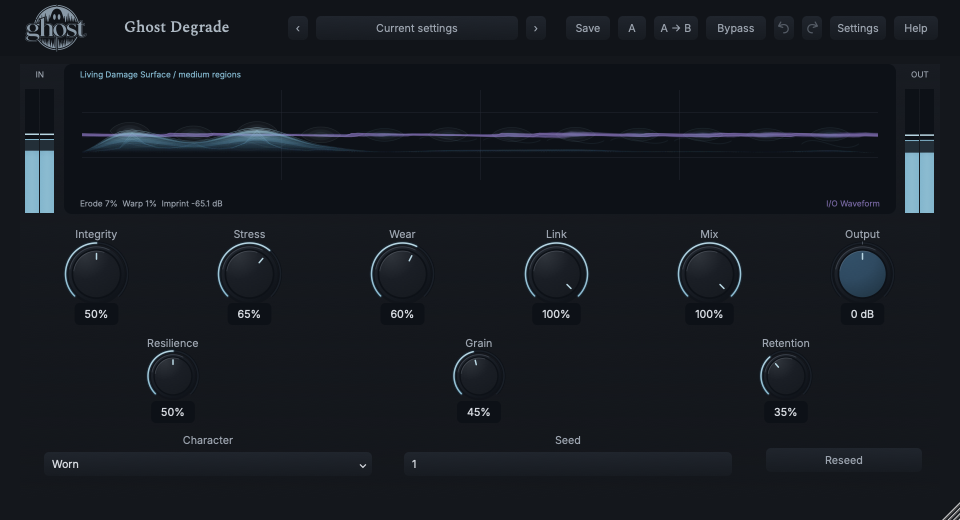Click the Mix knob

(709, 274)
